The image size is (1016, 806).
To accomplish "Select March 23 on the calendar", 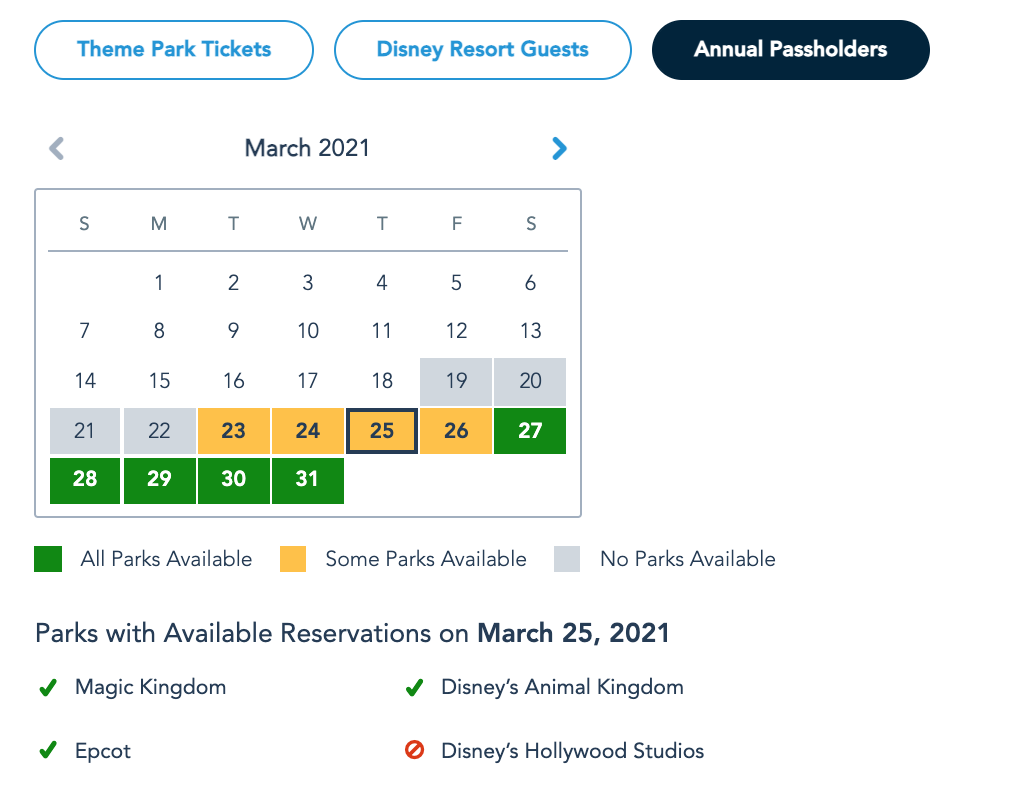I will pyautogui.click(x=233, y=431).
